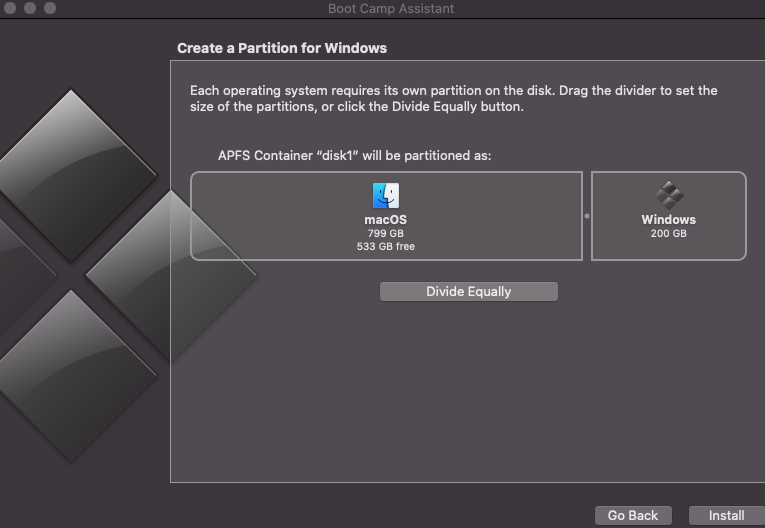Click the Boot Camp Assistant window title

click(x=391, y=8)
